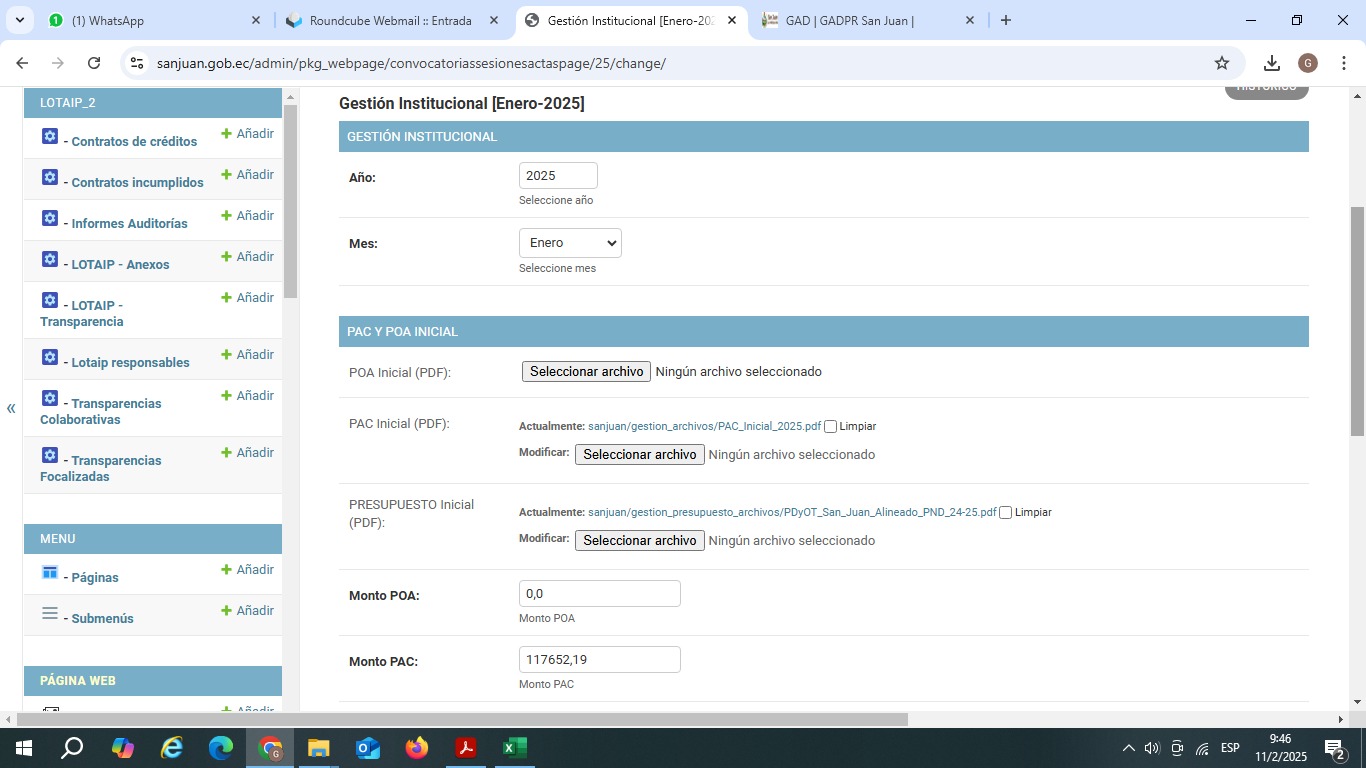Reload the page with the refresh icon

(x=94, y=63)
